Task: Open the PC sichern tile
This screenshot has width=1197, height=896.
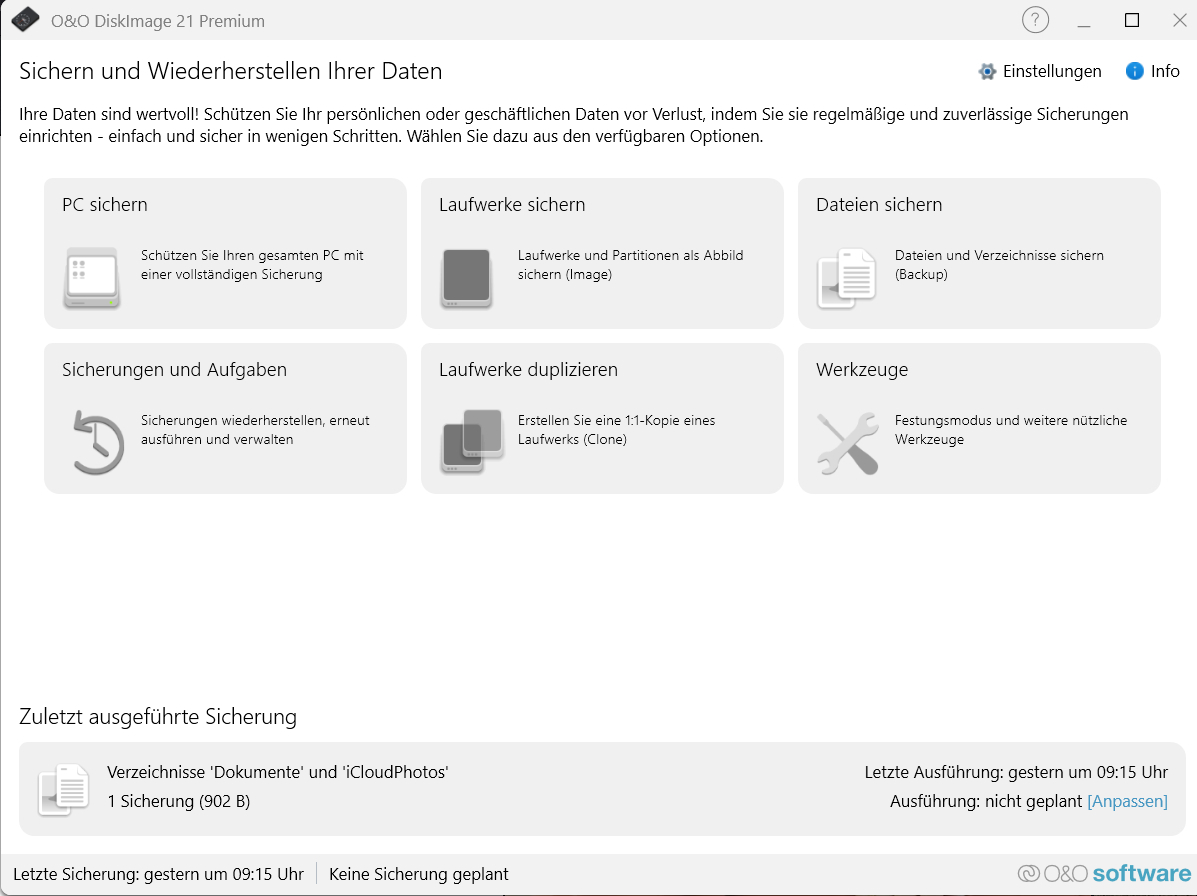Action: point(224,253)
